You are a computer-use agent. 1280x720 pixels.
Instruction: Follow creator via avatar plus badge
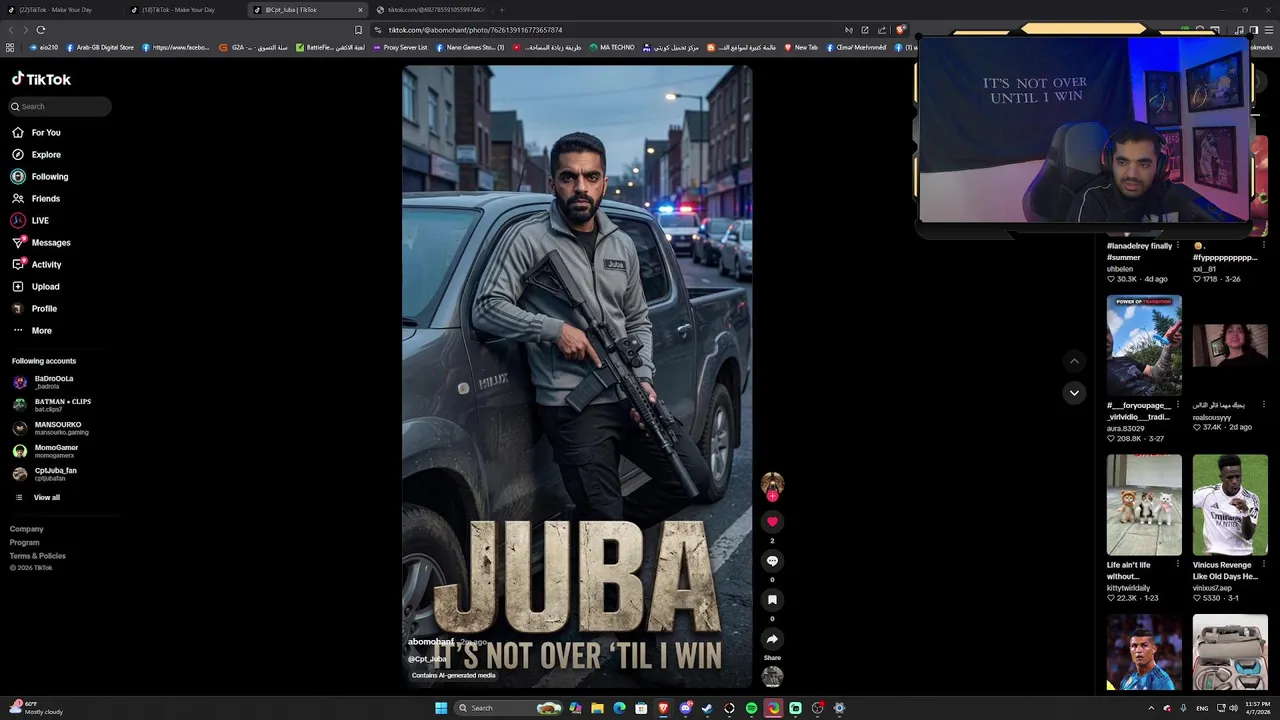(772, 496)
